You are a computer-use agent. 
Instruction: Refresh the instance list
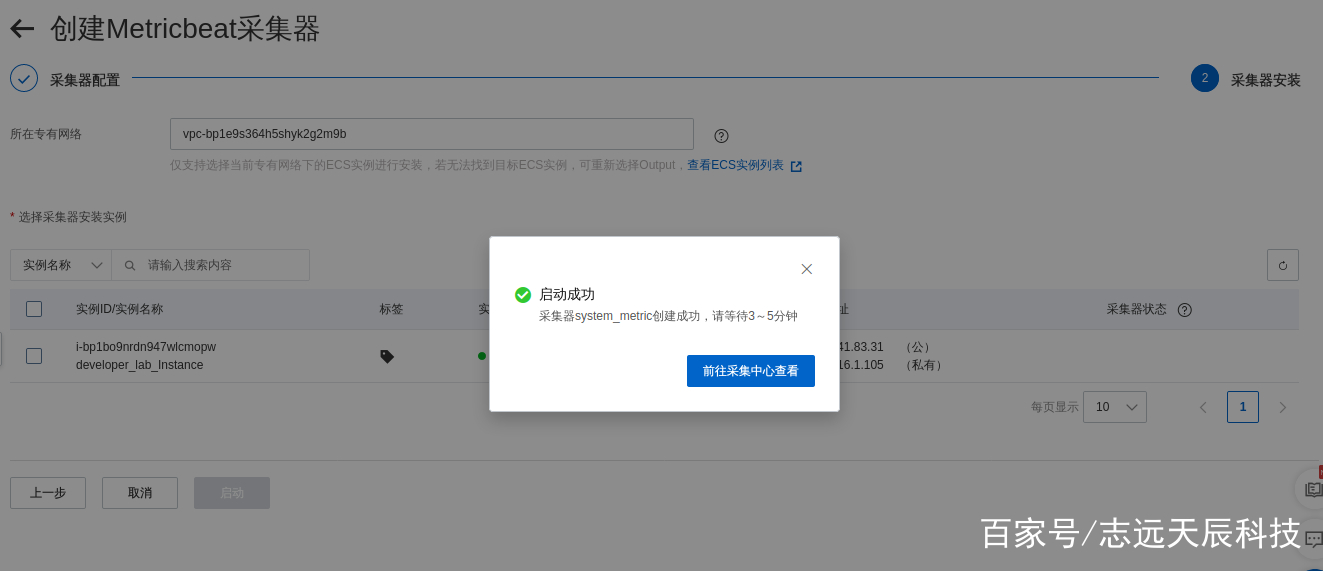tap(1283, 265)
